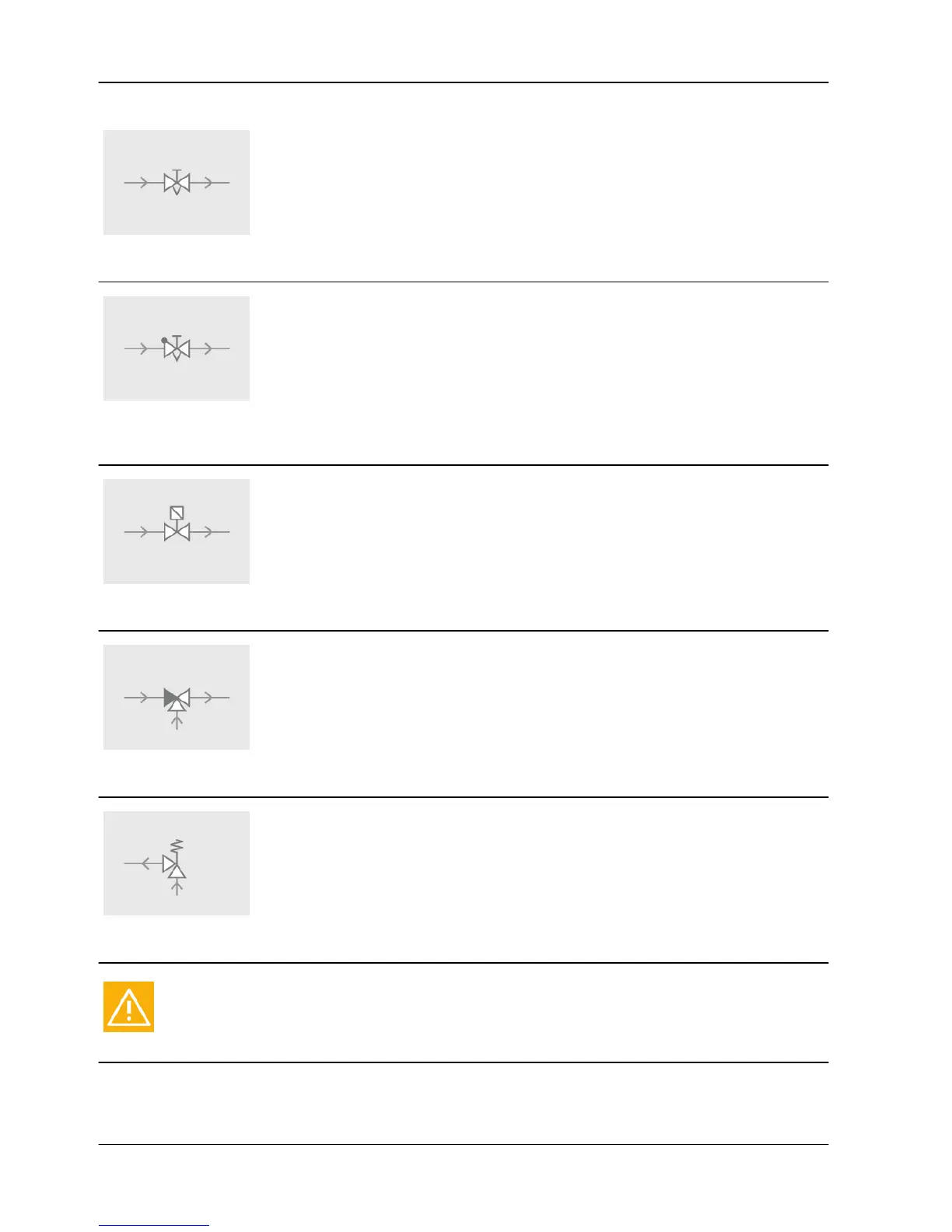Viewport: 952px width, 1232px height.
Task: Click the upward inlet arrow under relief valve
Action: pyautogui.click(x=177, y=887)
